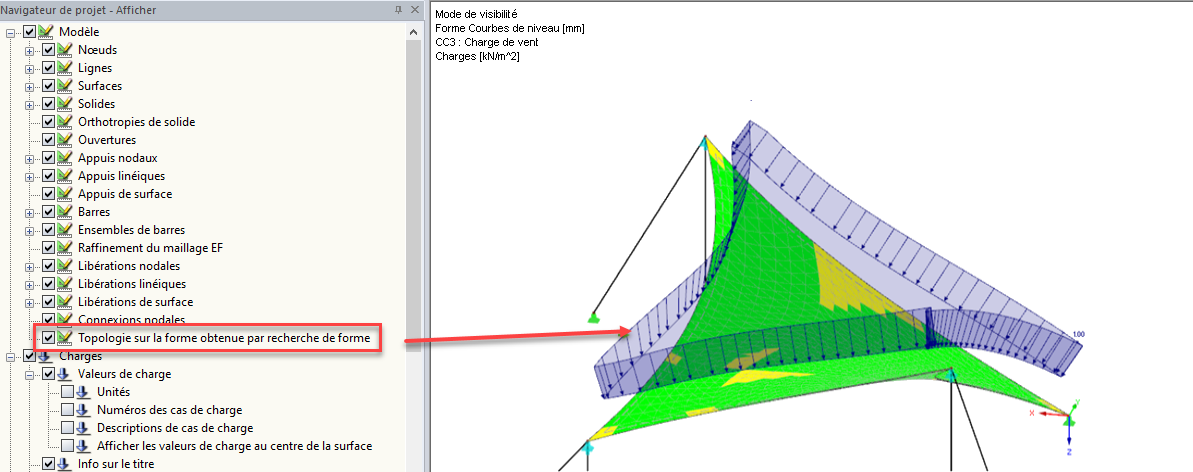This screenshot has height=472, width=1193.
Task: Click Info sur le titre icon
Action: coord(64,464)
